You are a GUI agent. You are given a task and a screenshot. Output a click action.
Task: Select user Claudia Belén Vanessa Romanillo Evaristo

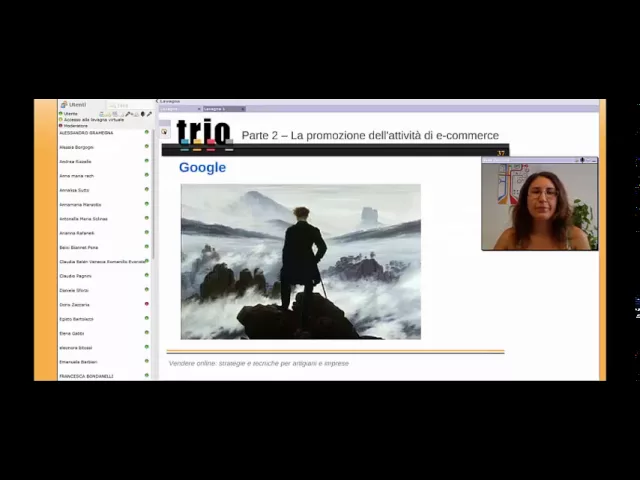pyautogui.click(x=102, y=262)
